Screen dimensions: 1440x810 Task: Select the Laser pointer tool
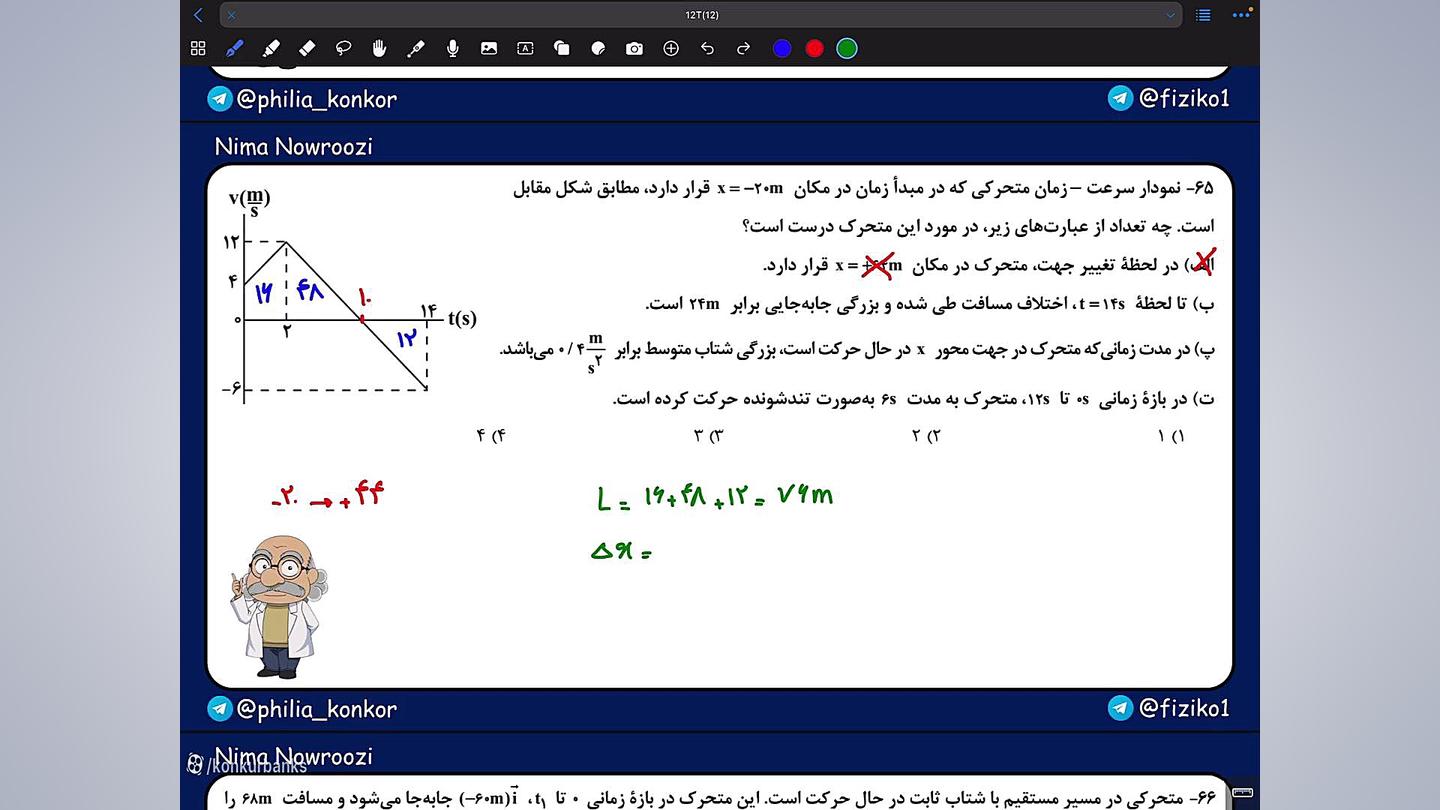(x=416, y=48)
